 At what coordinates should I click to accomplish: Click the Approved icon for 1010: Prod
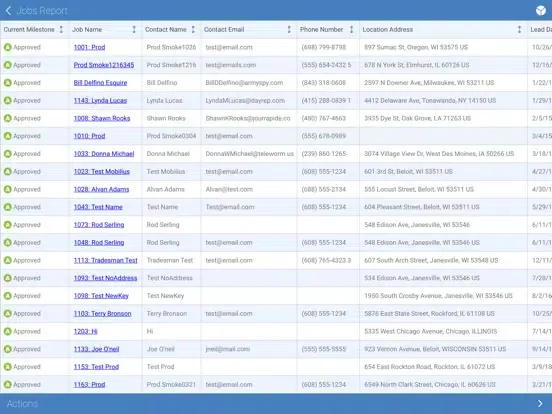(x=8, y=136)
